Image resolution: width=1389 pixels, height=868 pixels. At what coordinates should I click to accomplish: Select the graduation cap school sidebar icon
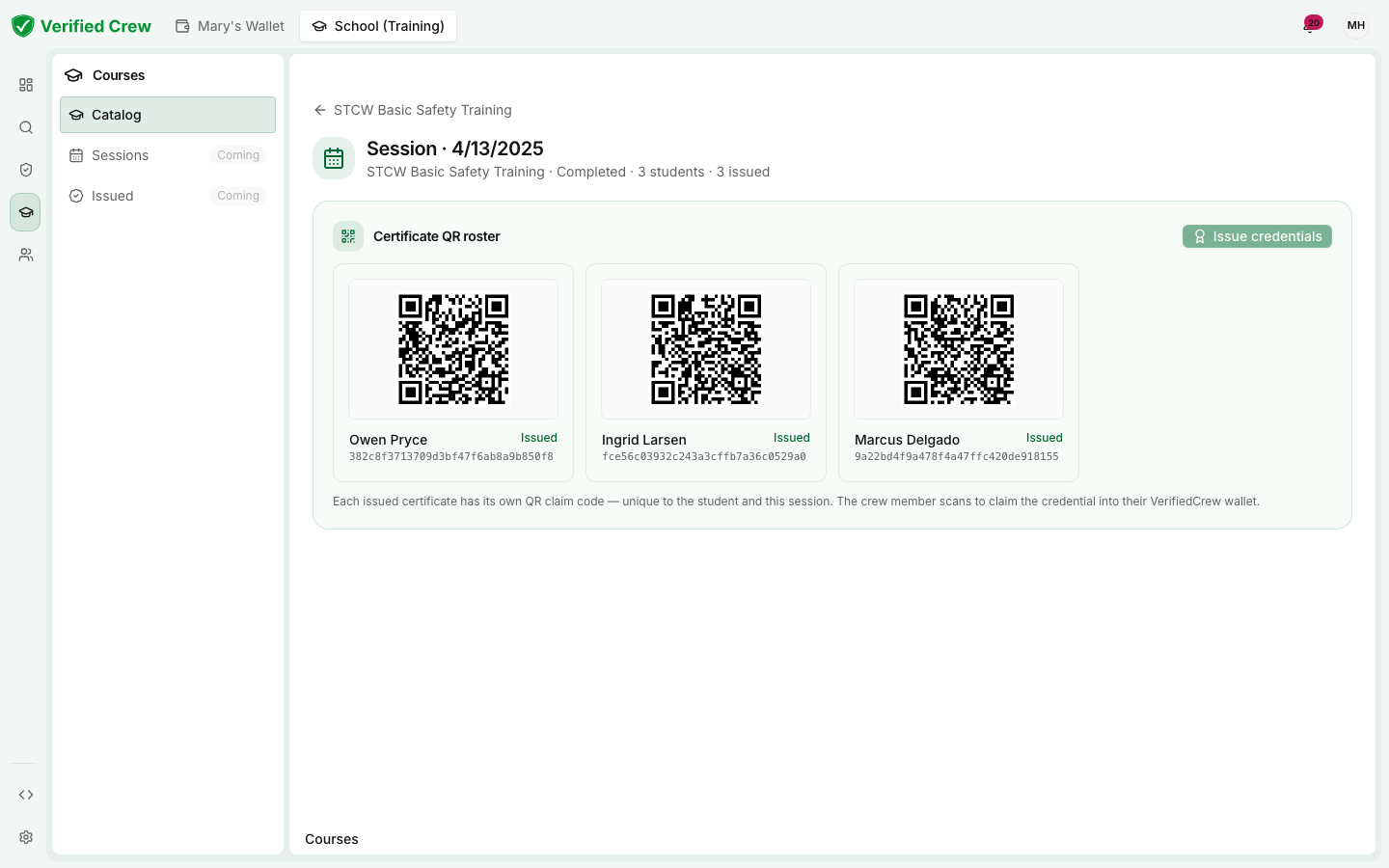point(26,212)
